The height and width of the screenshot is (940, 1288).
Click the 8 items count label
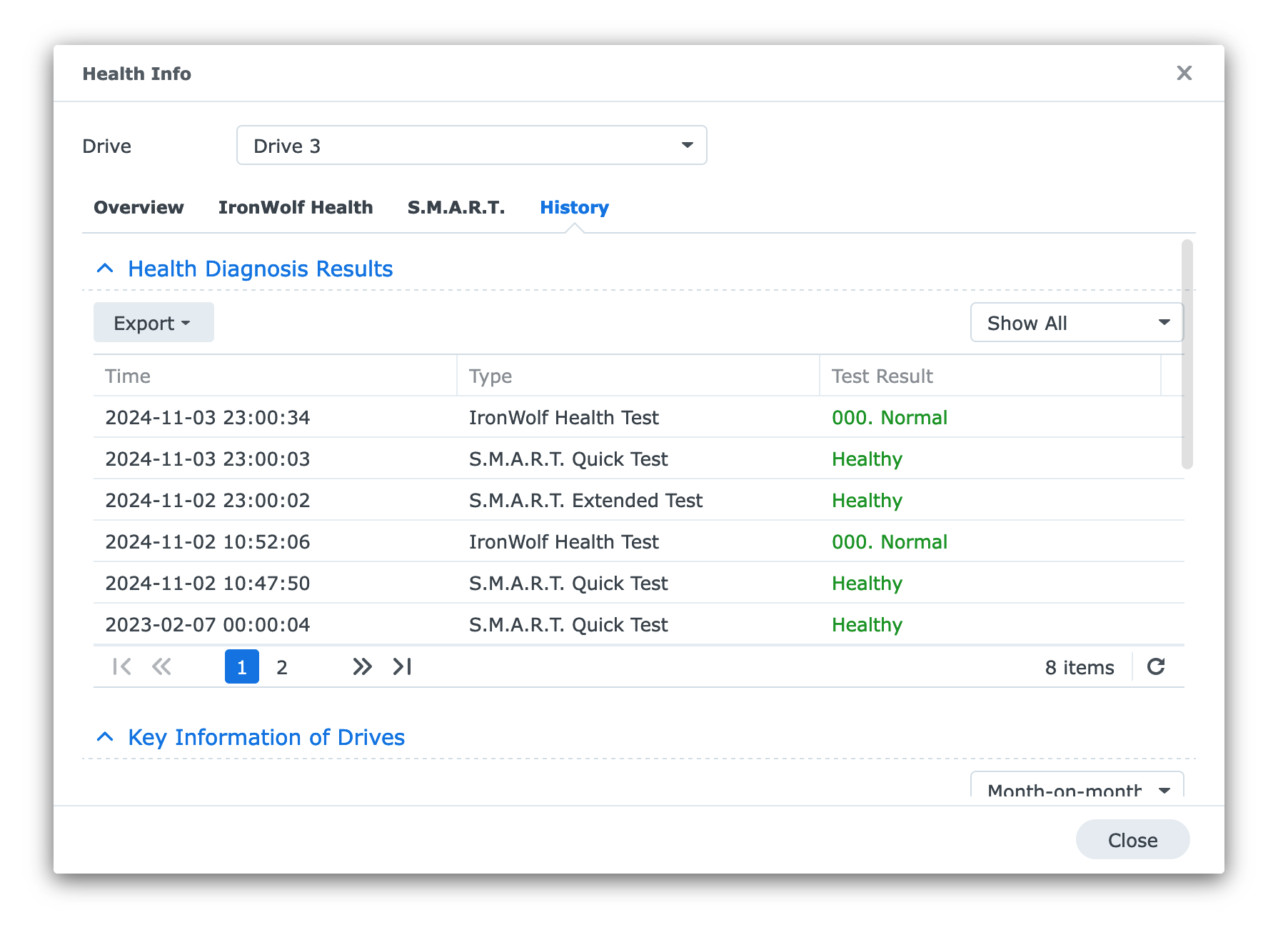click(x=1080, y=667)
